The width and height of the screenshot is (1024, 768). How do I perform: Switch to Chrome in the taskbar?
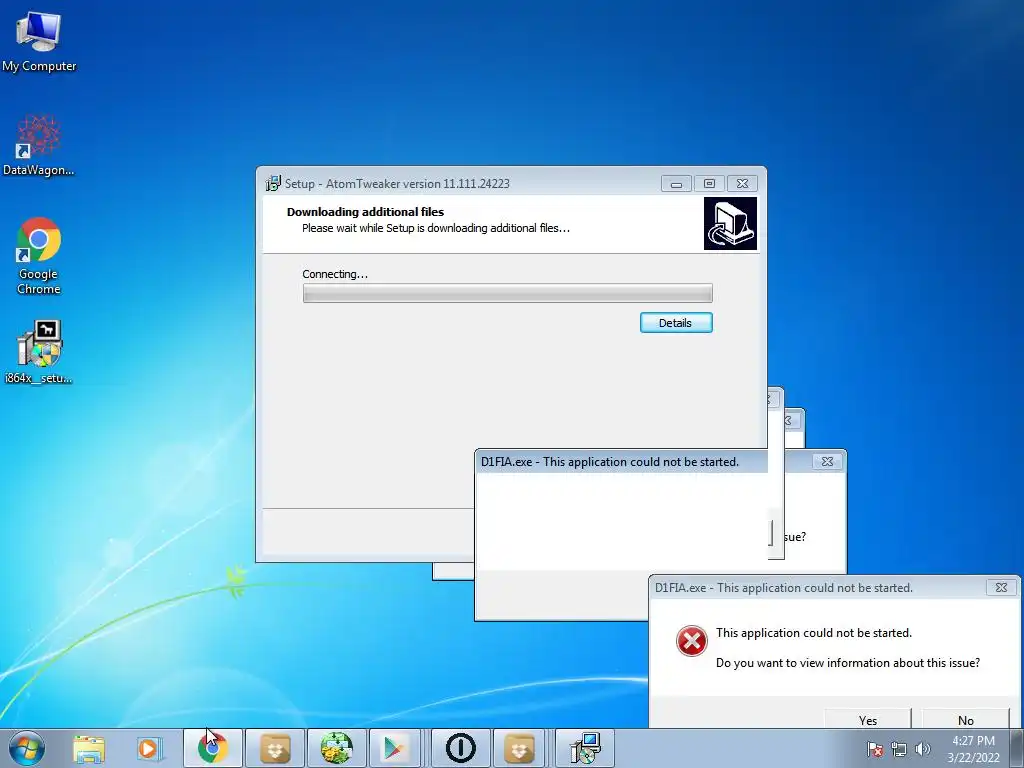pos(213,748)
